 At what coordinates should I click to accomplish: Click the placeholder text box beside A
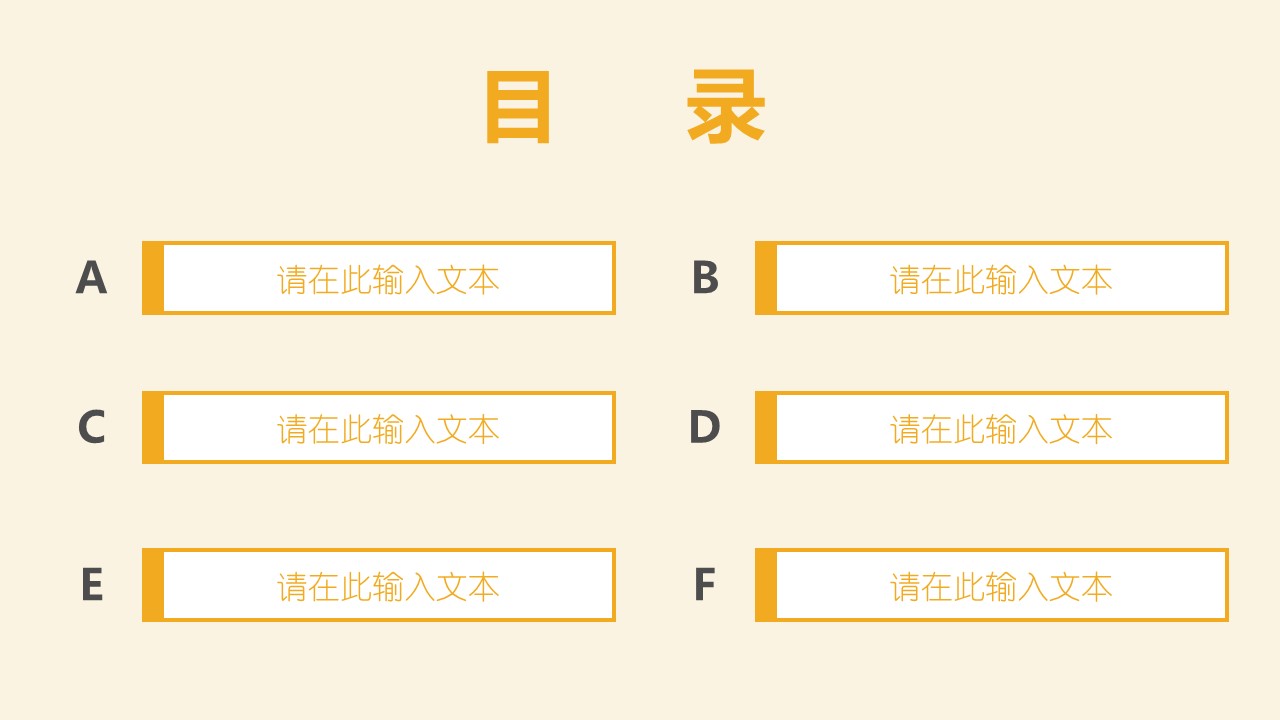pyautogui.click(x=388, y=279)
